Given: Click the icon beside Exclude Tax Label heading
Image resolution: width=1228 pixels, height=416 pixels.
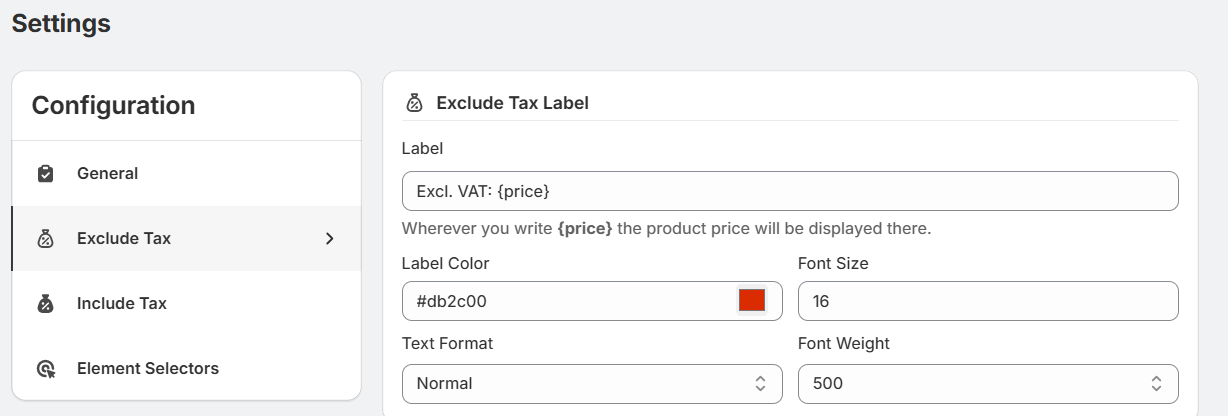Looking at the screenshot, I should 413,103.
